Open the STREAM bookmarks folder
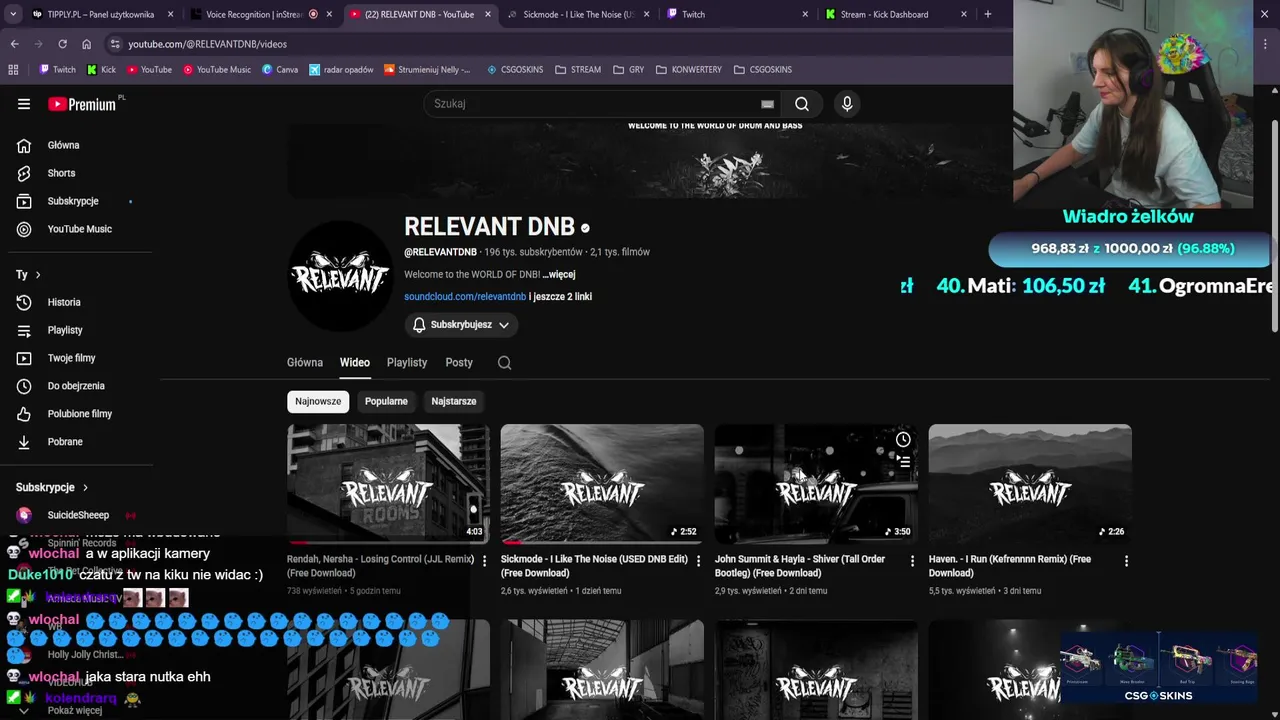 coord(578,70)
